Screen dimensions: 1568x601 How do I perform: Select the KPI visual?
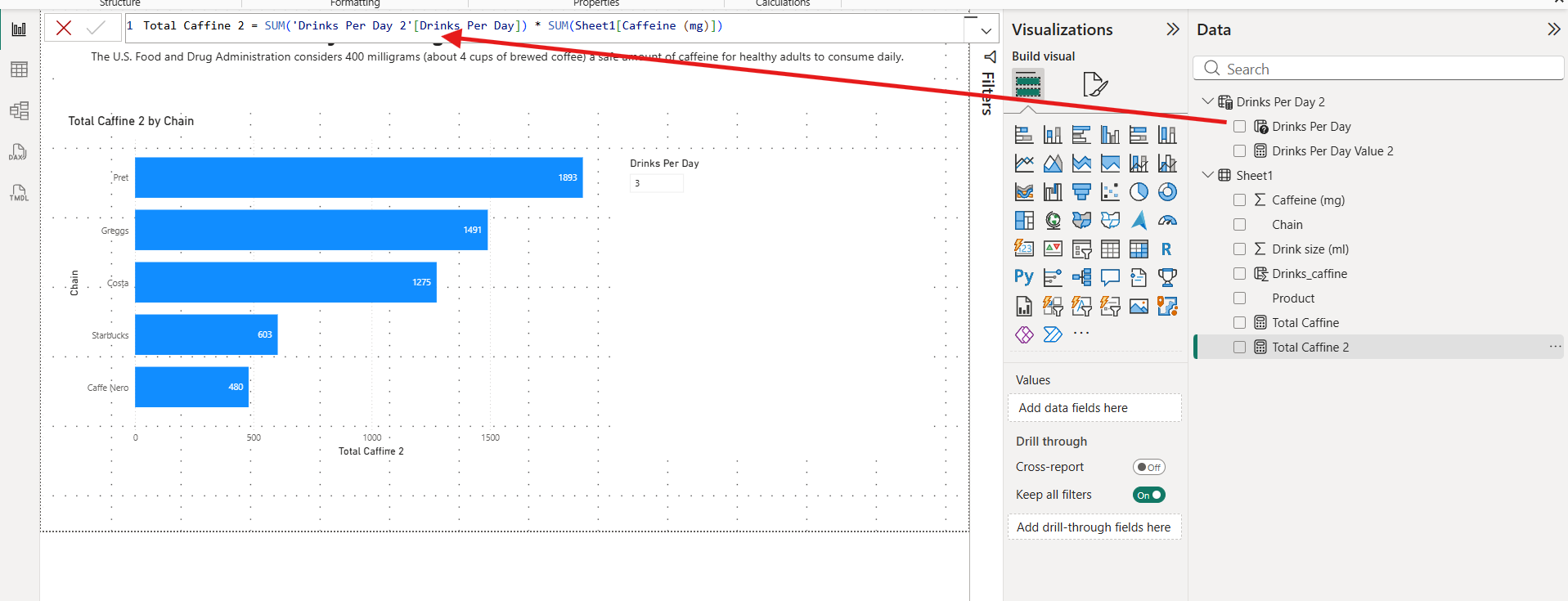point(1053,249)
